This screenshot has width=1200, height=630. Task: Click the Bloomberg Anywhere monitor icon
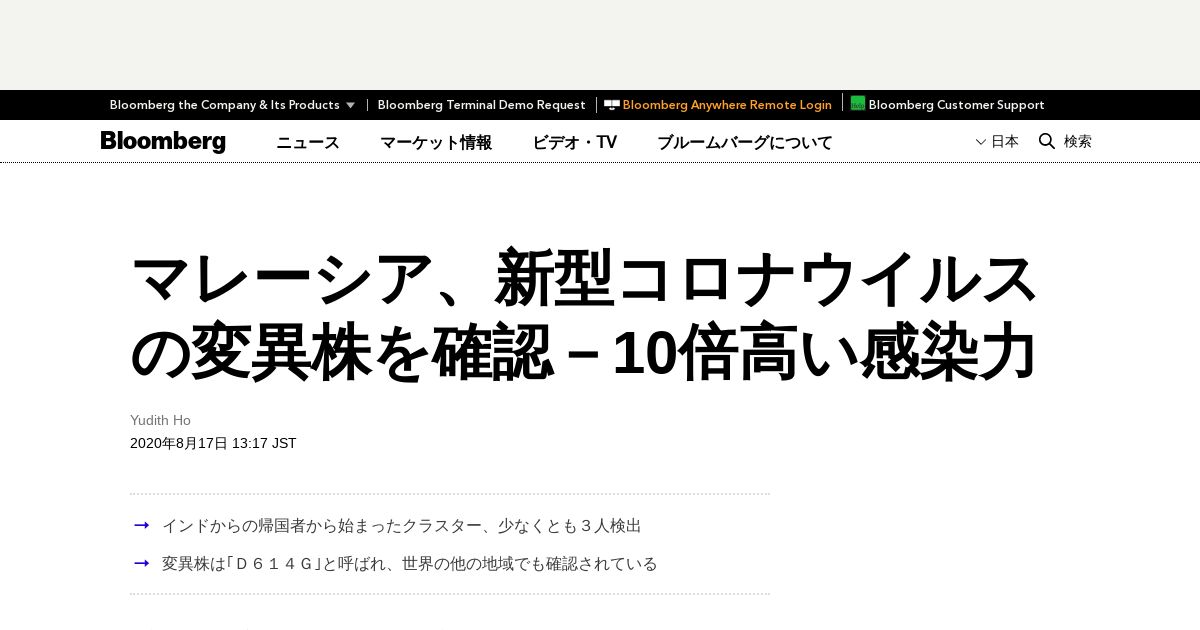point(612,104)
